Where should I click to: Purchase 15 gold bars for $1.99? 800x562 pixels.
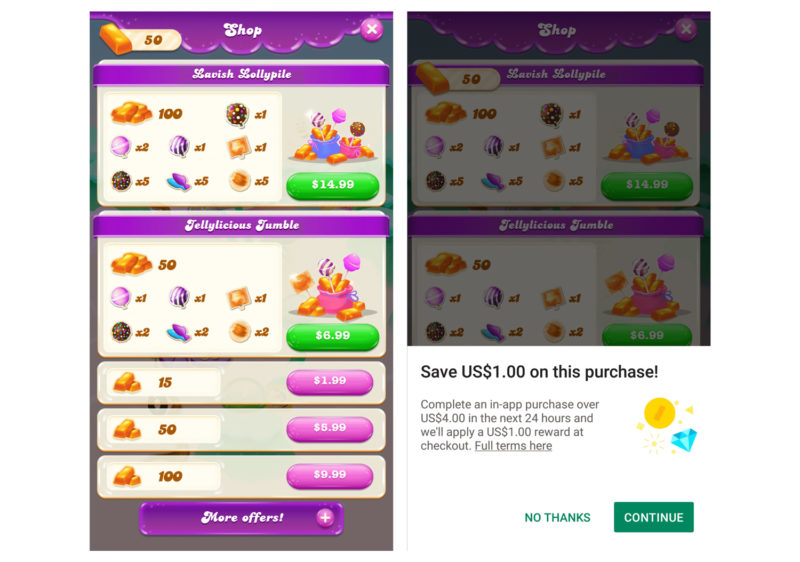(330, 381)
